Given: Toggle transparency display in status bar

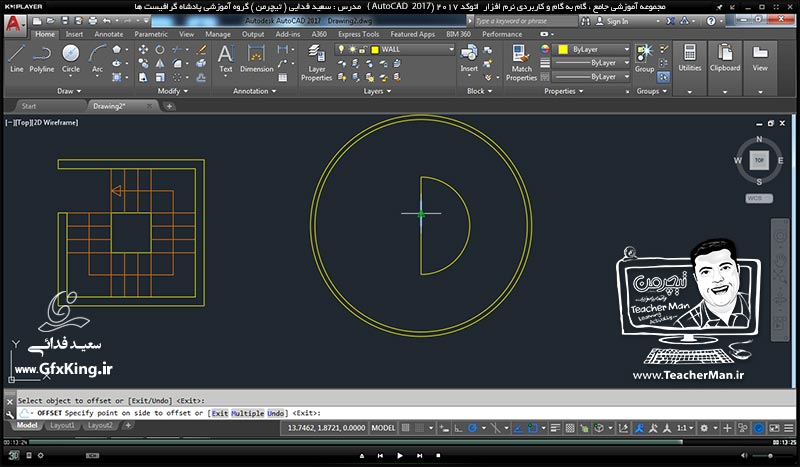Looking at the screenshot, I should pyautogui.click(x=570, y=428).
